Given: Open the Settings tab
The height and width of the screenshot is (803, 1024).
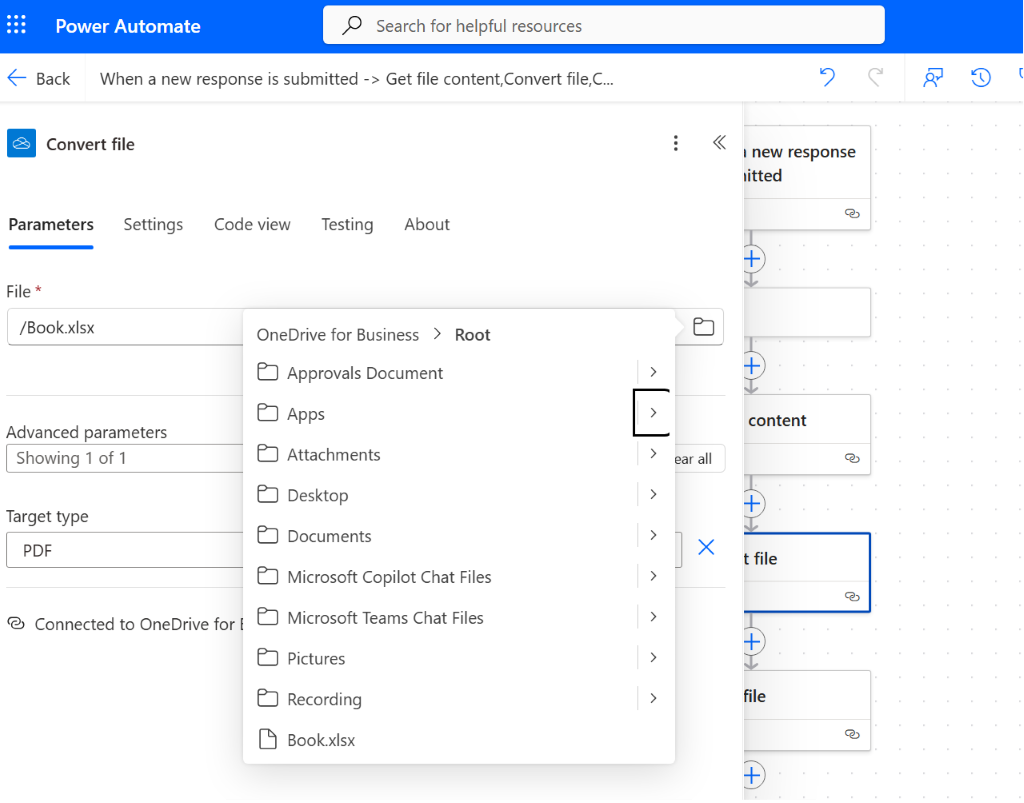Looking at the screenshot, I should (153, 225).
